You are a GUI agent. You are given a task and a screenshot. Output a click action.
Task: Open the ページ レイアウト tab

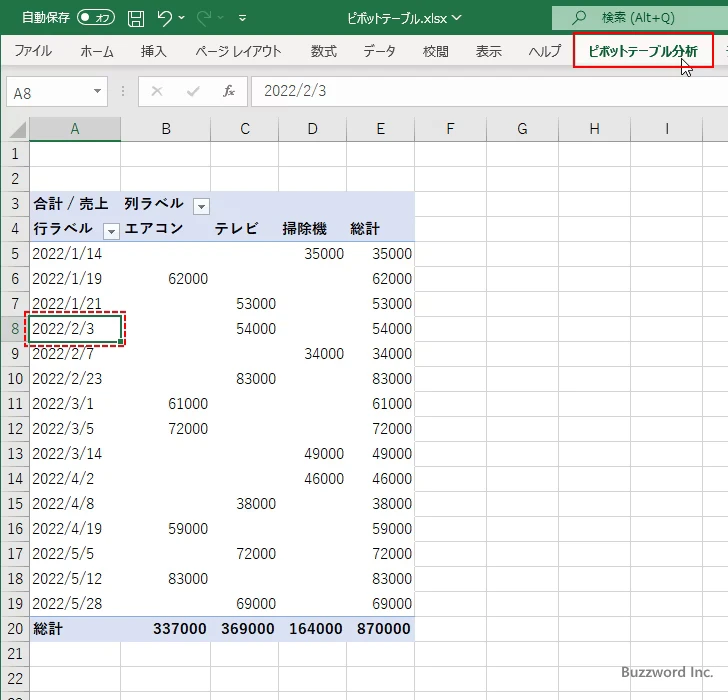point(238,51)
